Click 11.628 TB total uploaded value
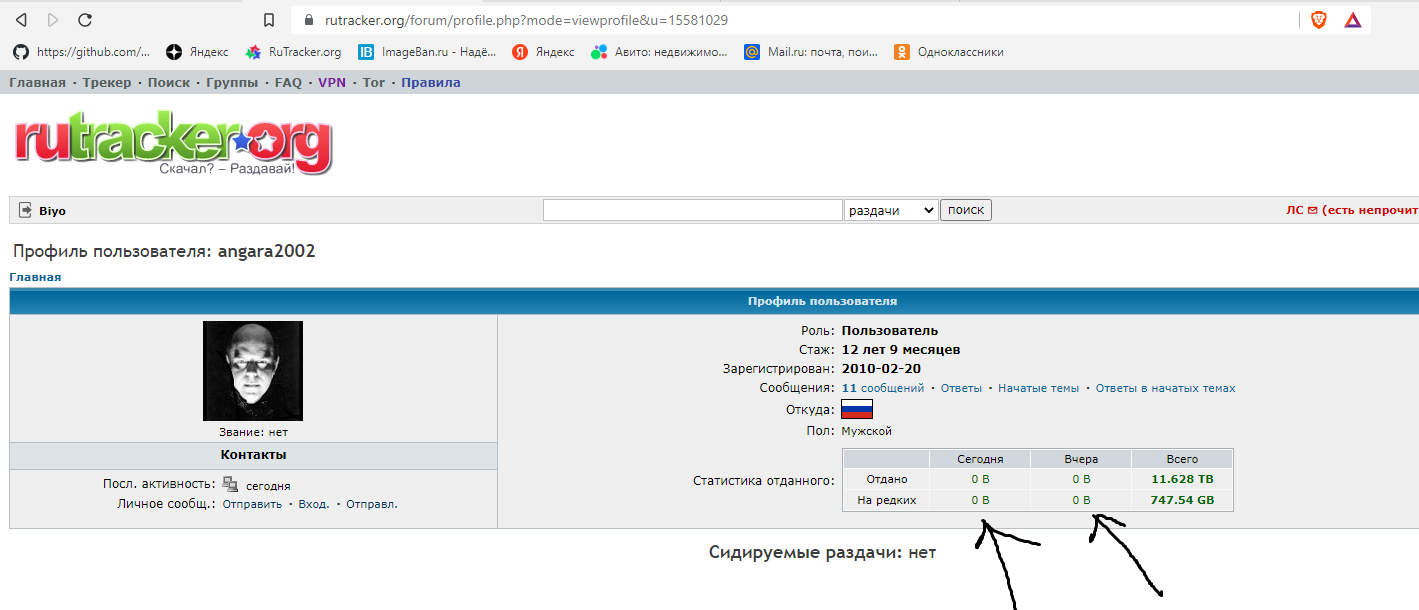Image resolution: width=1419 pixels, height=610 pixels. 1182,479
